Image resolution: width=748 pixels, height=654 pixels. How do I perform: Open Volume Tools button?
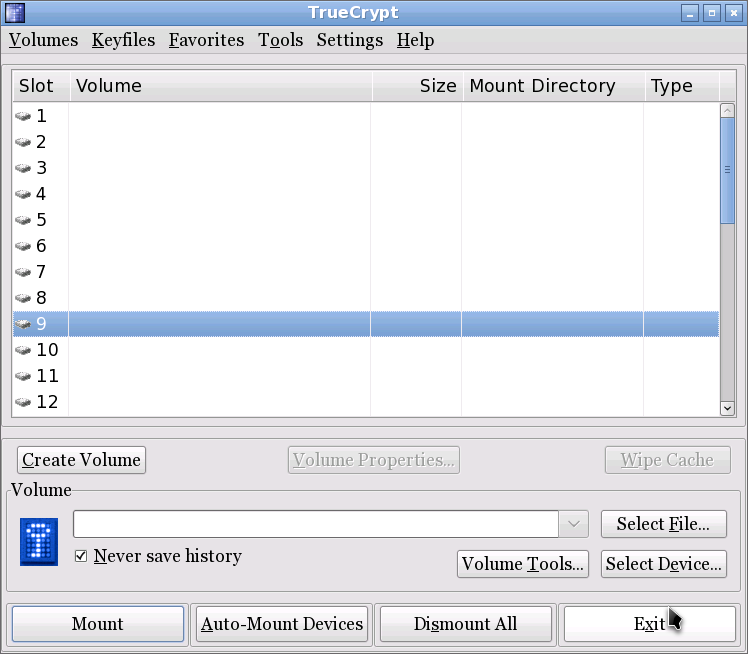(523, 564)
